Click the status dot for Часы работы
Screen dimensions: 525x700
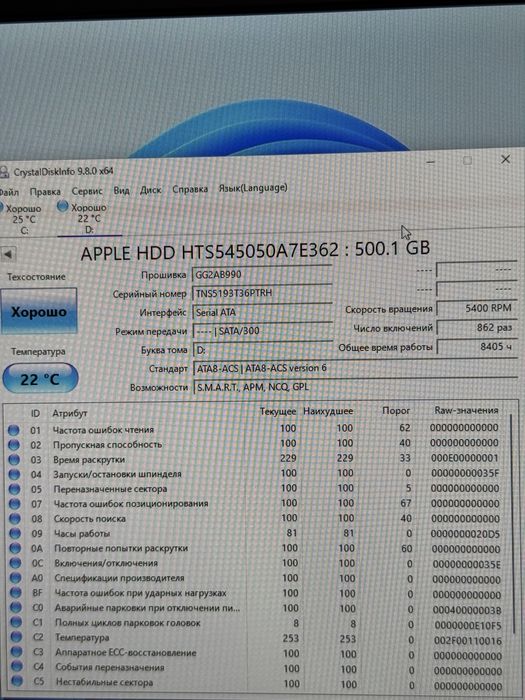click(x=15, y=533)
